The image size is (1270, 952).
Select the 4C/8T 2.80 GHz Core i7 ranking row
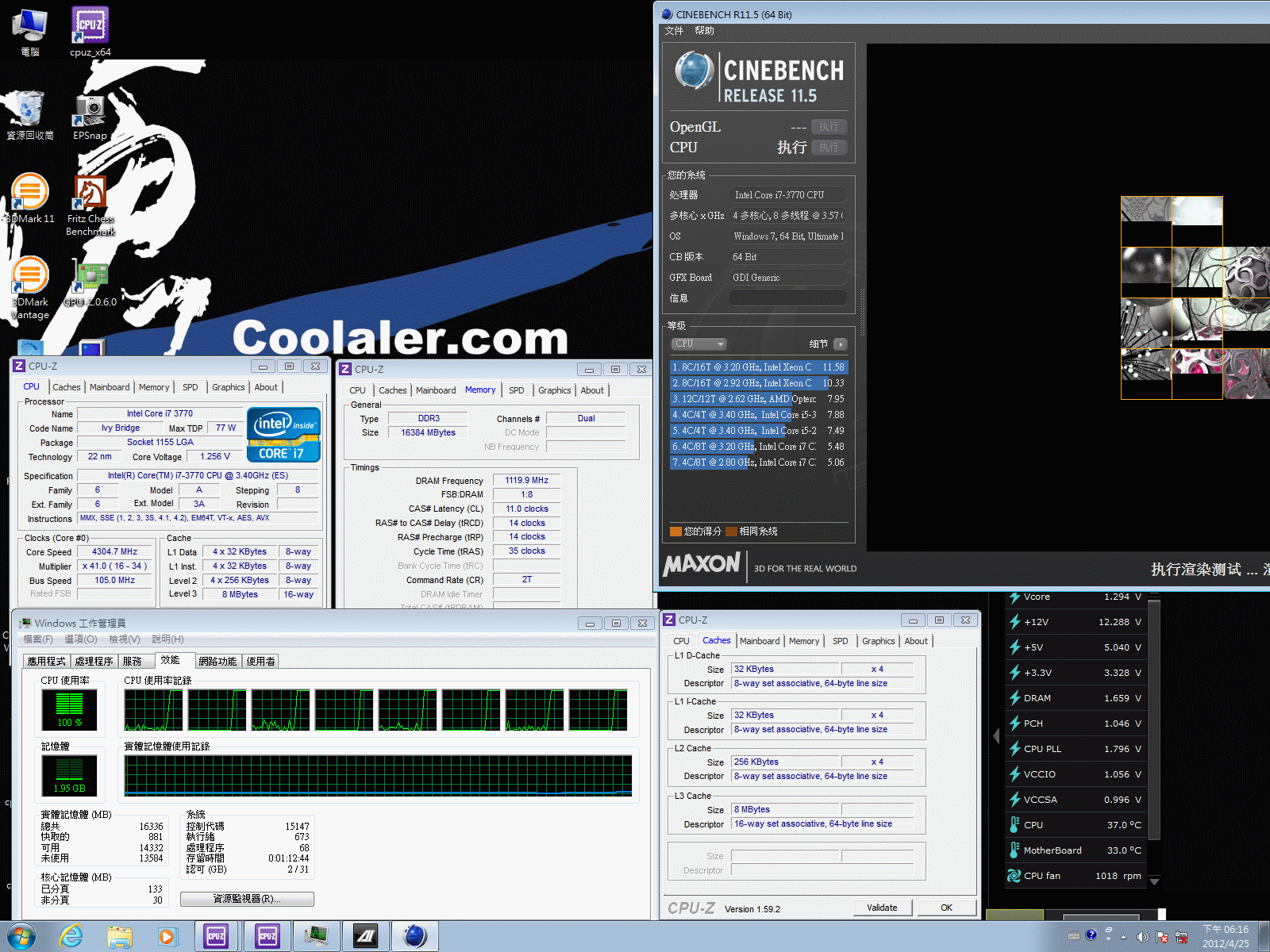pyautogui.click(x=759, y=463)
